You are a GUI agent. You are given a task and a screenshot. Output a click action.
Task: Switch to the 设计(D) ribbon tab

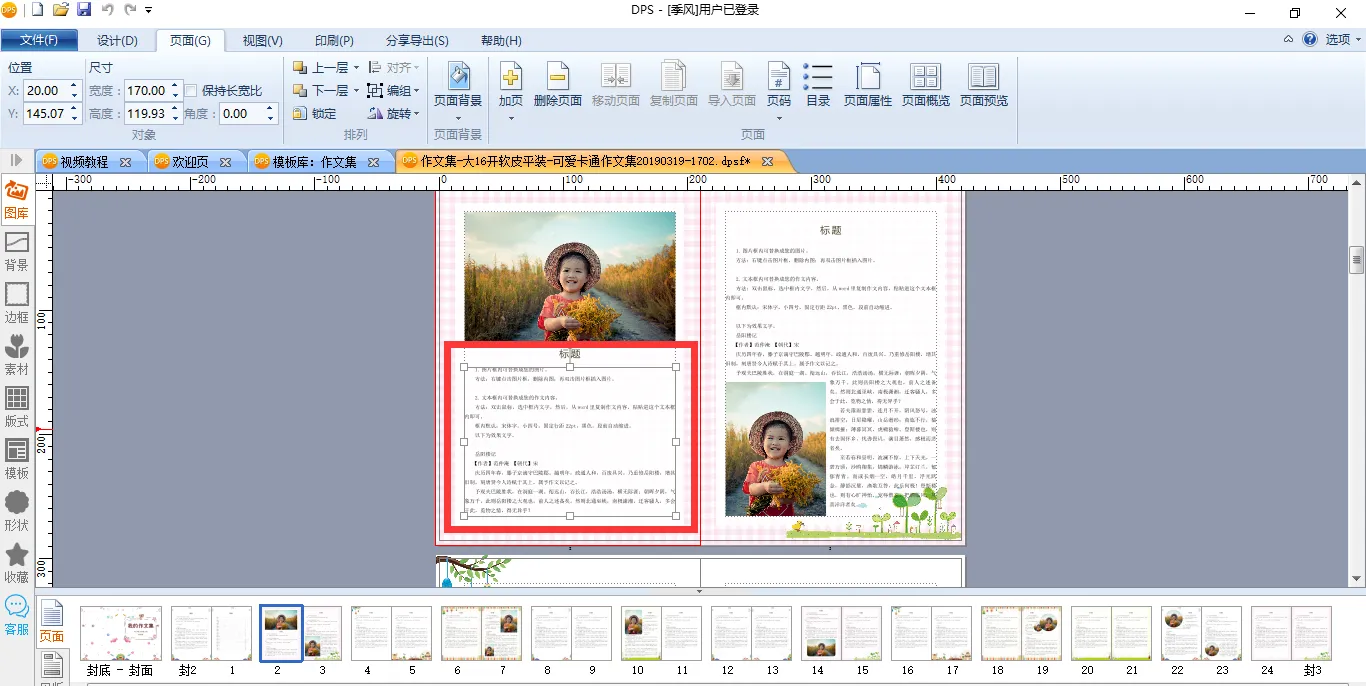point(117,40)
